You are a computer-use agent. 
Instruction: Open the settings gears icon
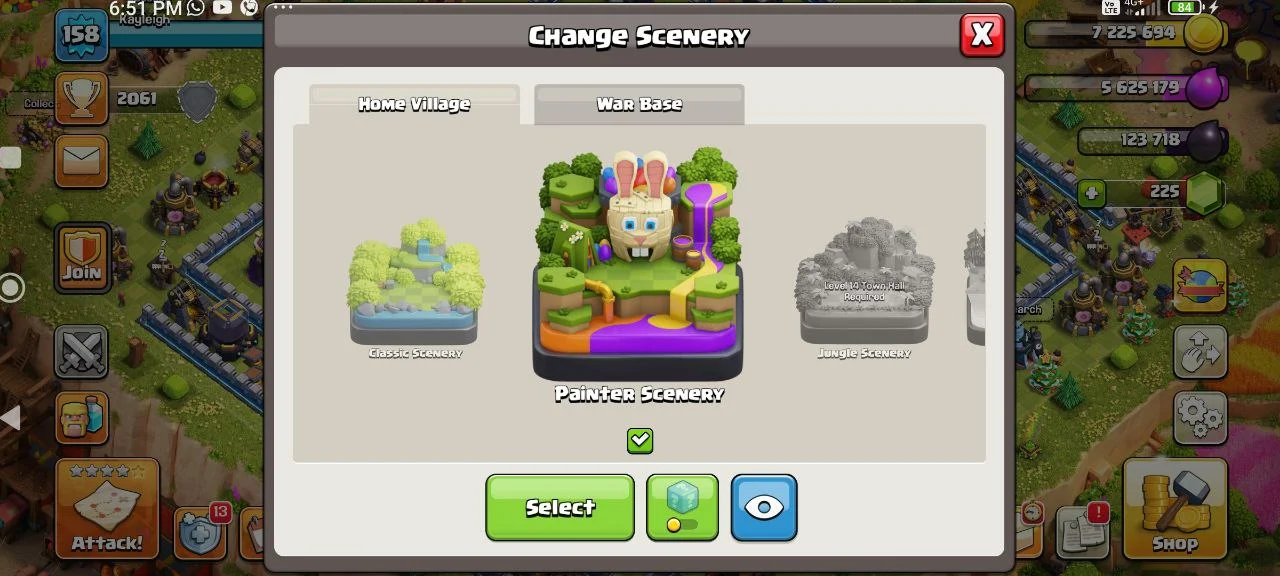1200,416
